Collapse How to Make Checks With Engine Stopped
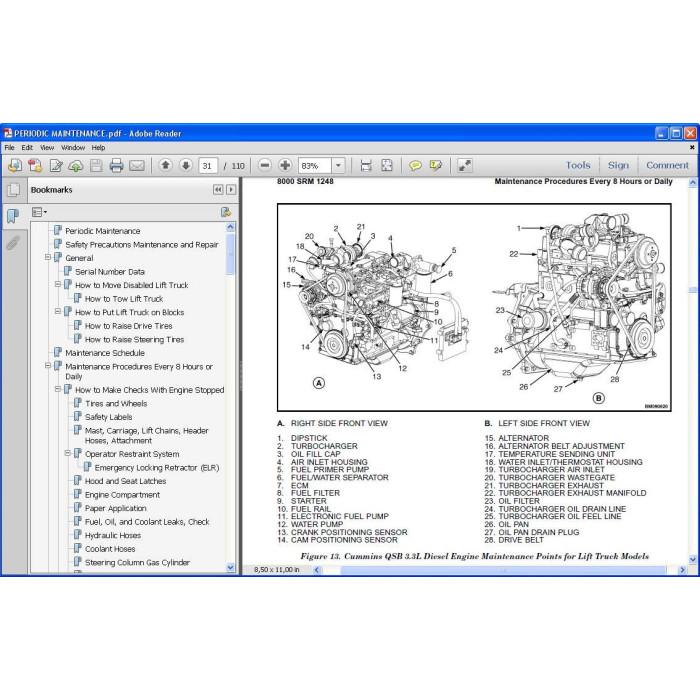The height and width of the screenshot is (700, 700). tap(58, 389)
